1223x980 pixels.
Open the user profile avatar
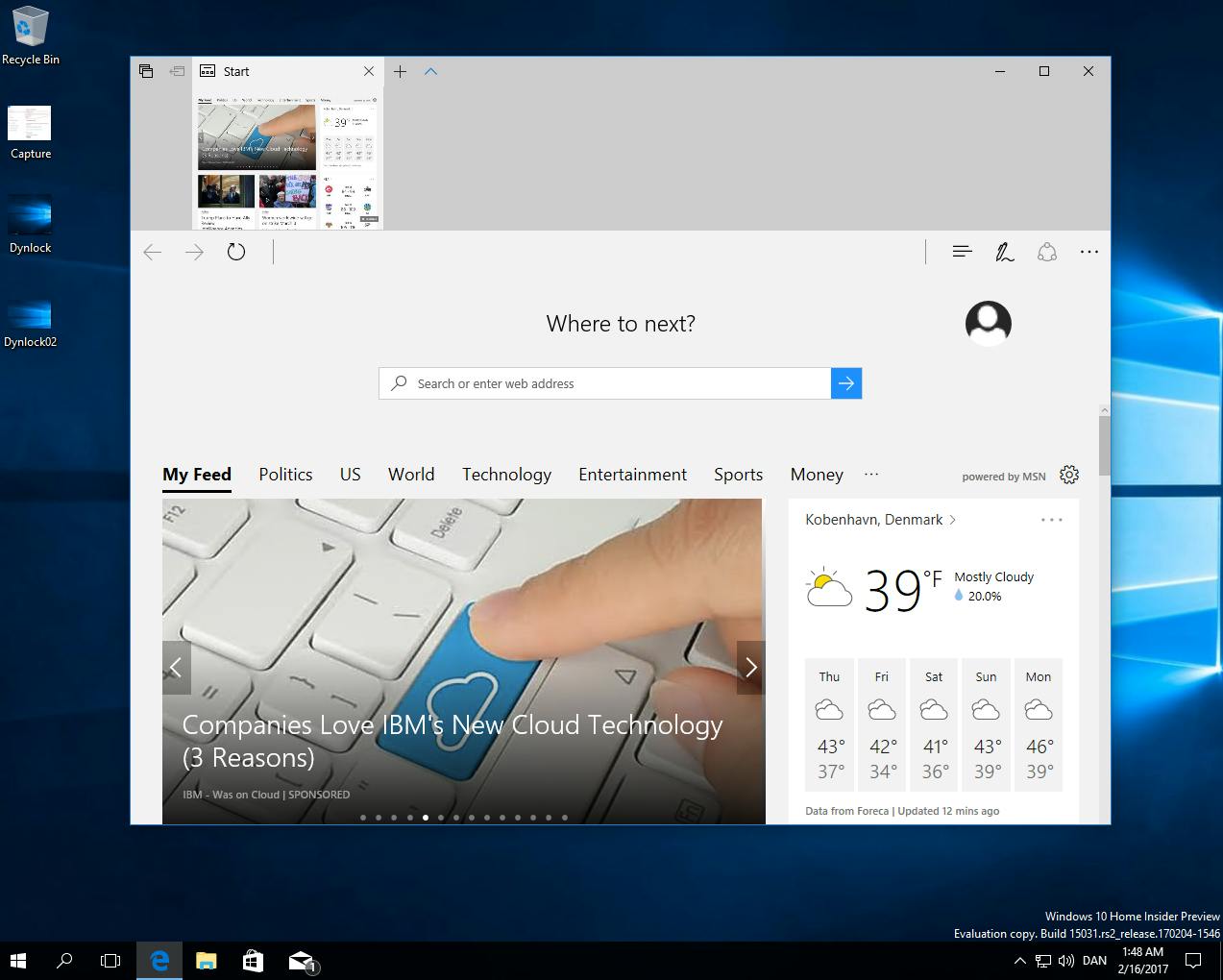pyautogui.click(x=989, y=324)
